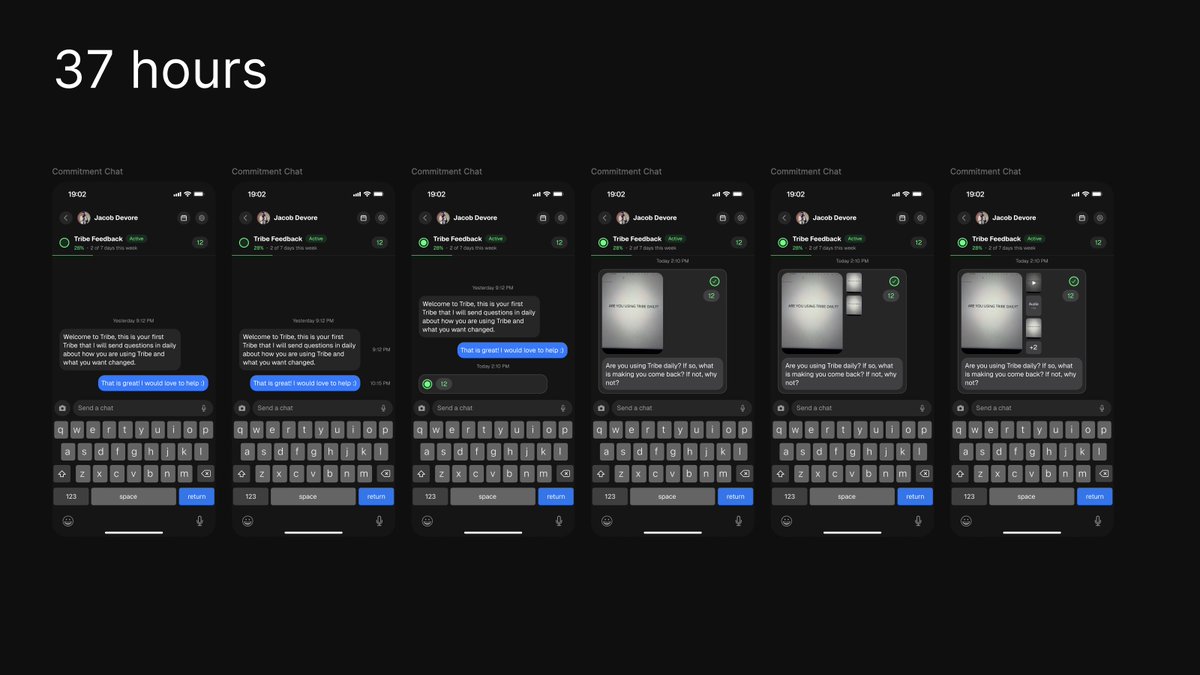
Task: Toggle Tribe Feedback circle in the fifth phone
Action: pos(782,242)
